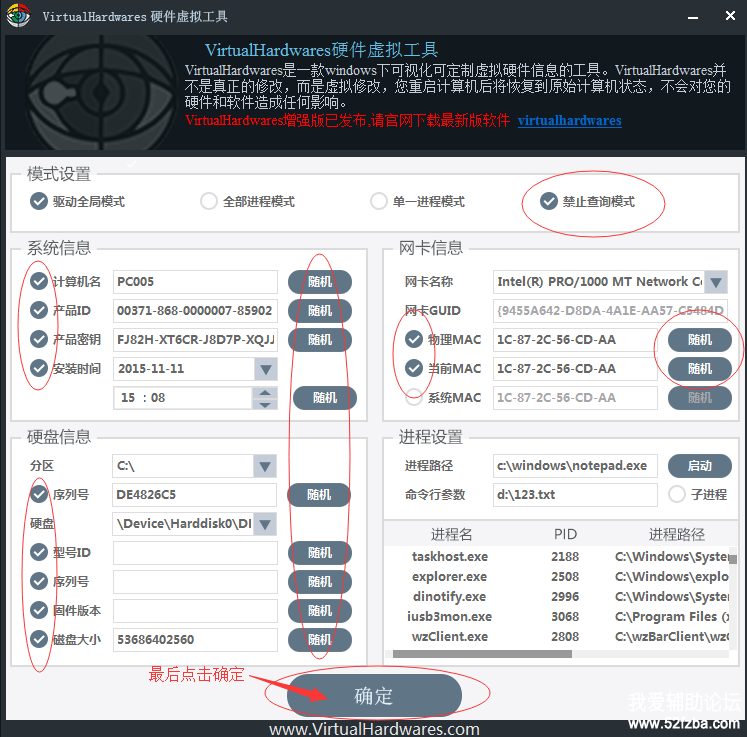Toggle the 磁盘大小 checkbox

pyautogui.click(x=39, y=639)
